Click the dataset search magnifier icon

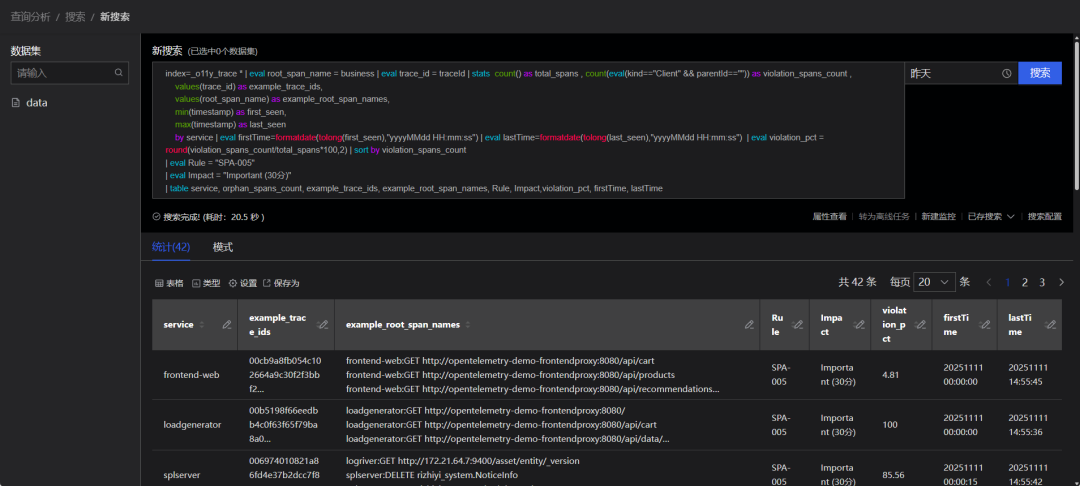click(x=119, y=73)
